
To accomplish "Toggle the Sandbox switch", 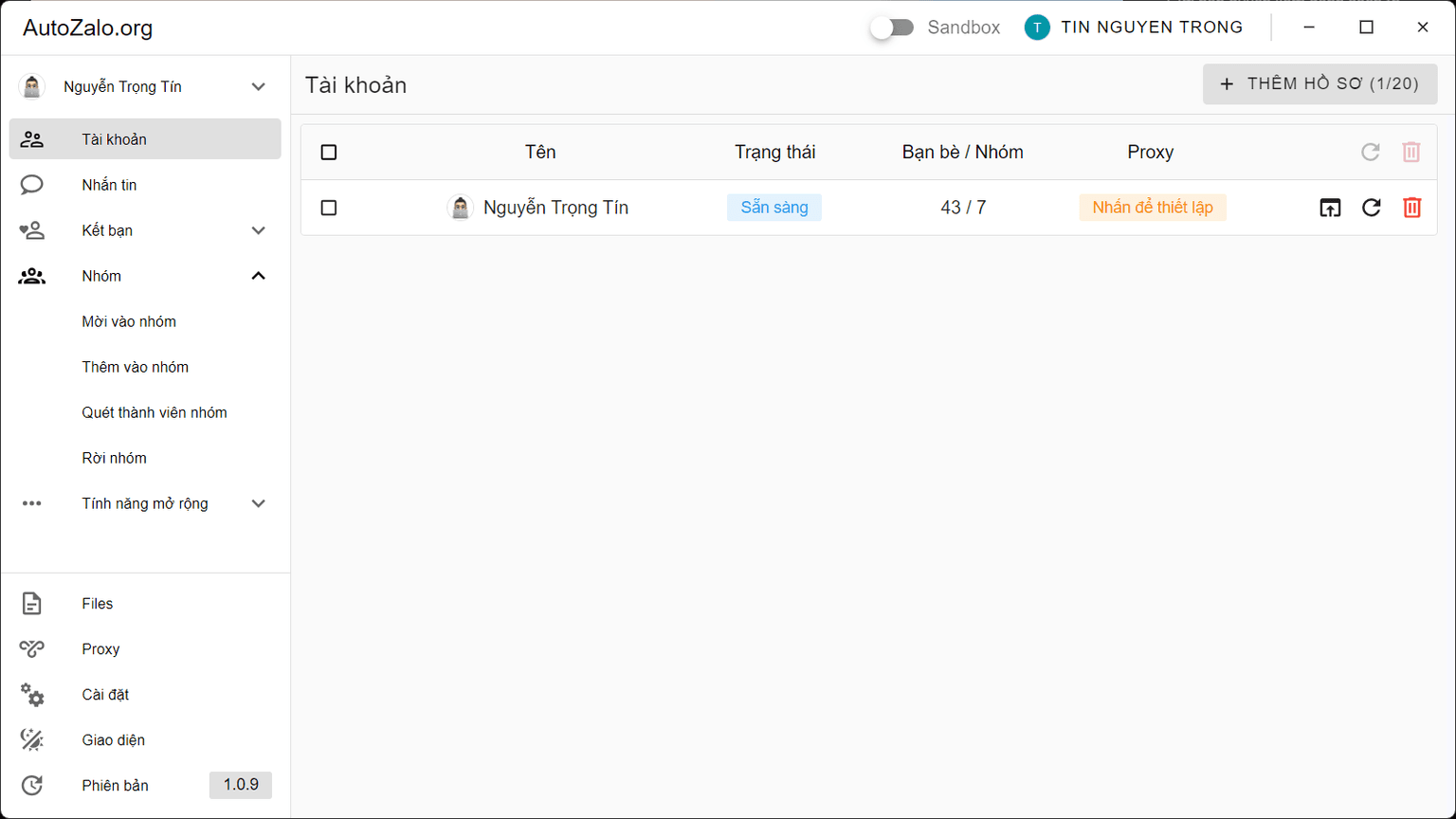I will [x=892, y=27].
